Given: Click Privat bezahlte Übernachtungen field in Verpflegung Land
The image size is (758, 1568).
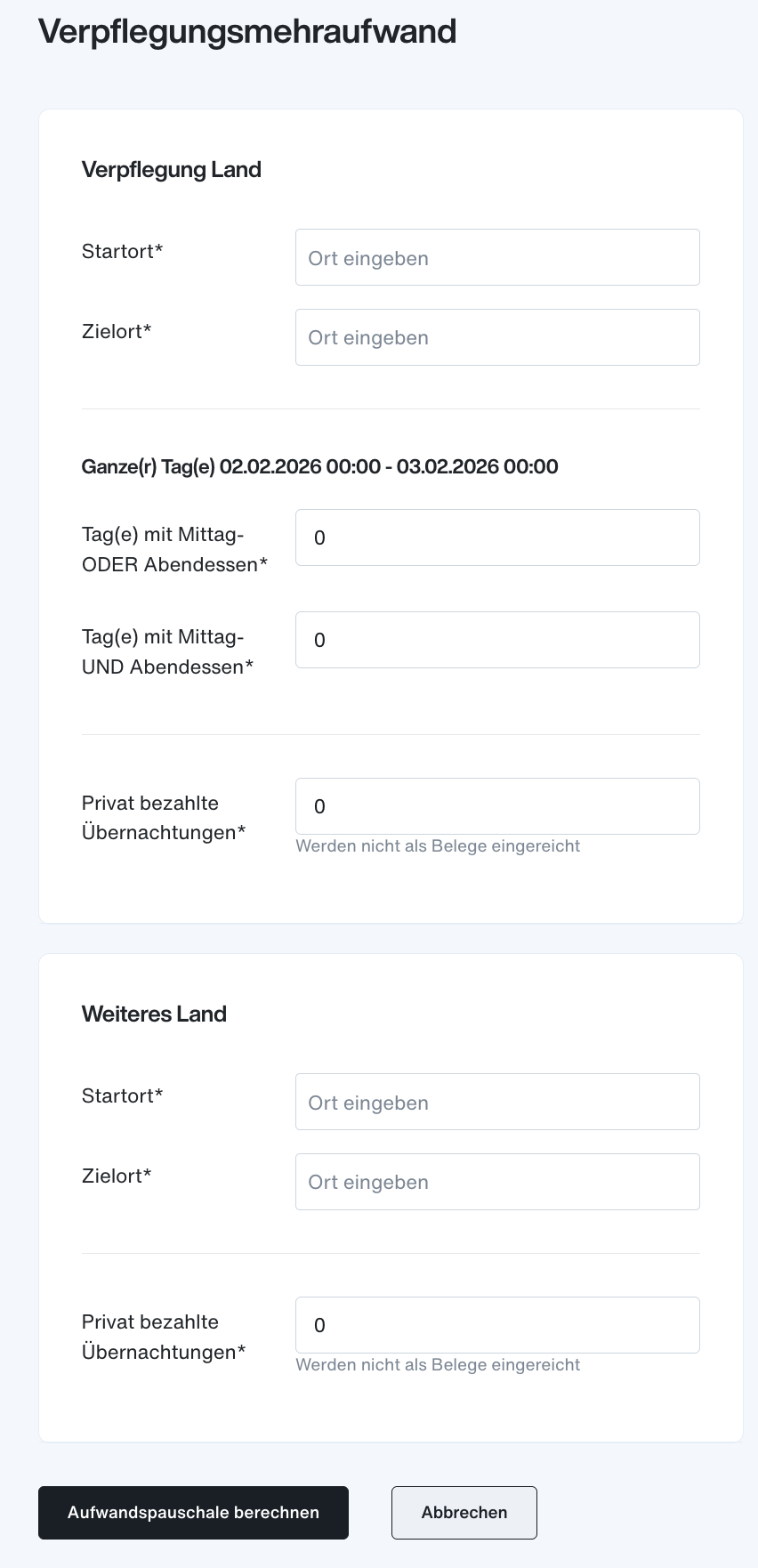Looking at the screenshot, I should click(497, 806).
